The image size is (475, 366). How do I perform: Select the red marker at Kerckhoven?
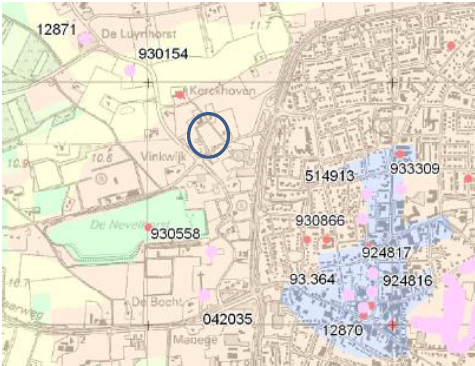[x=180, y=95]
